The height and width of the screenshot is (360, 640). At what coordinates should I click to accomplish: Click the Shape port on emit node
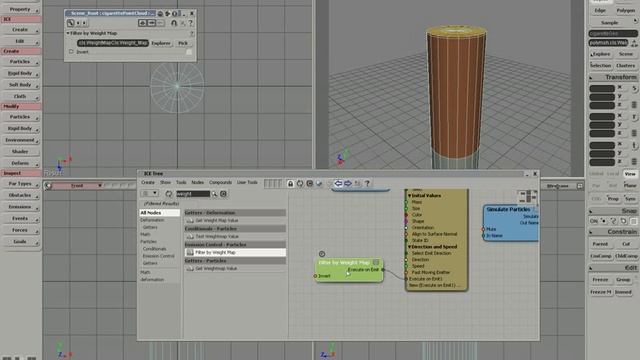pos(406,221)
